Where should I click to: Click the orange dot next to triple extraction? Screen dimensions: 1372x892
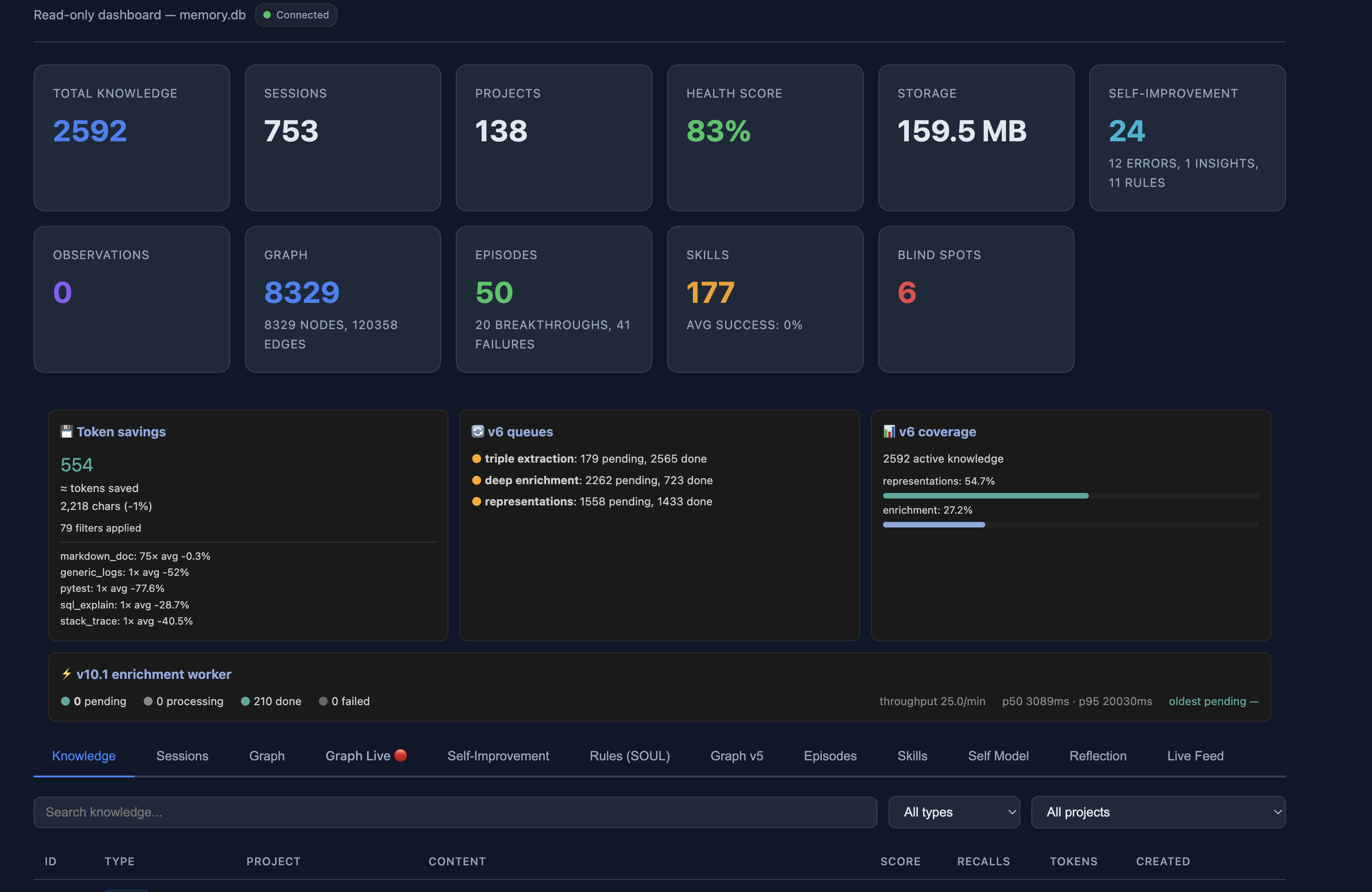(476, 459)
